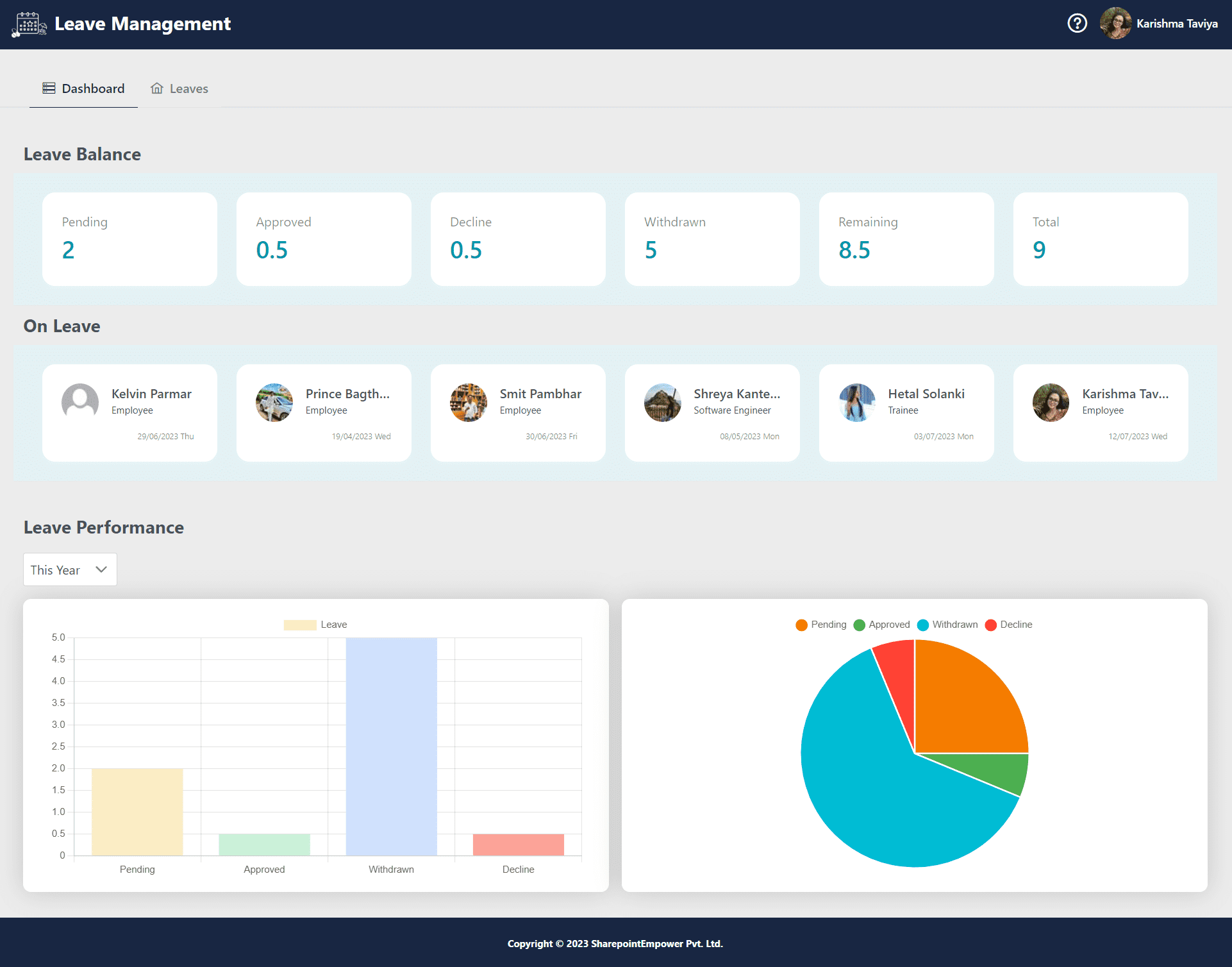Click the Leave Management calendar logo icon

point(29,24)
